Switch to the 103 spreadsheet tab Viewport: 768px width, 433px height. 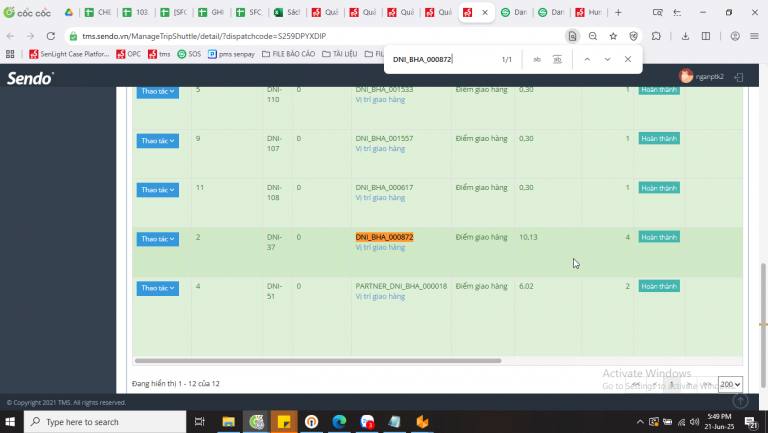(x=136, y=12)
